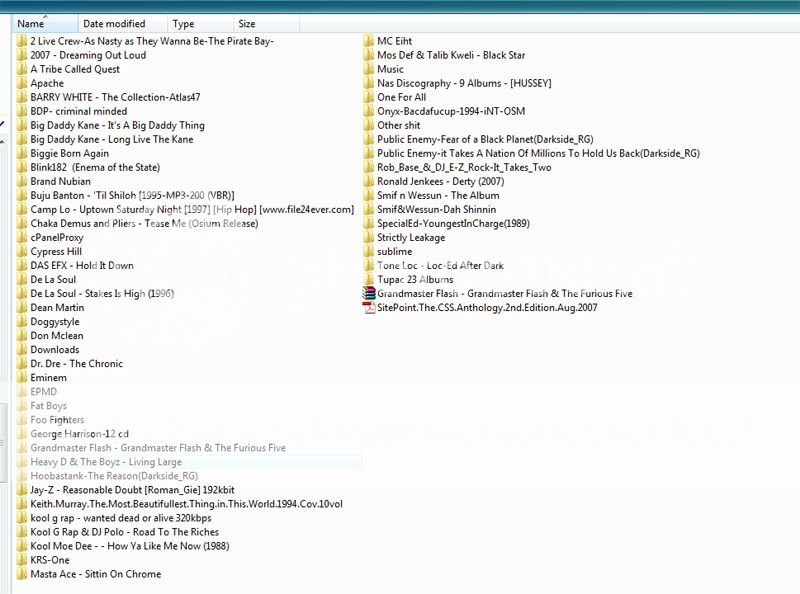Image resolution: width=800 pixels, height=594 pixels.
Task: Click the folder icon beside 'cPanelProxy'
Action: click(21, 237)
